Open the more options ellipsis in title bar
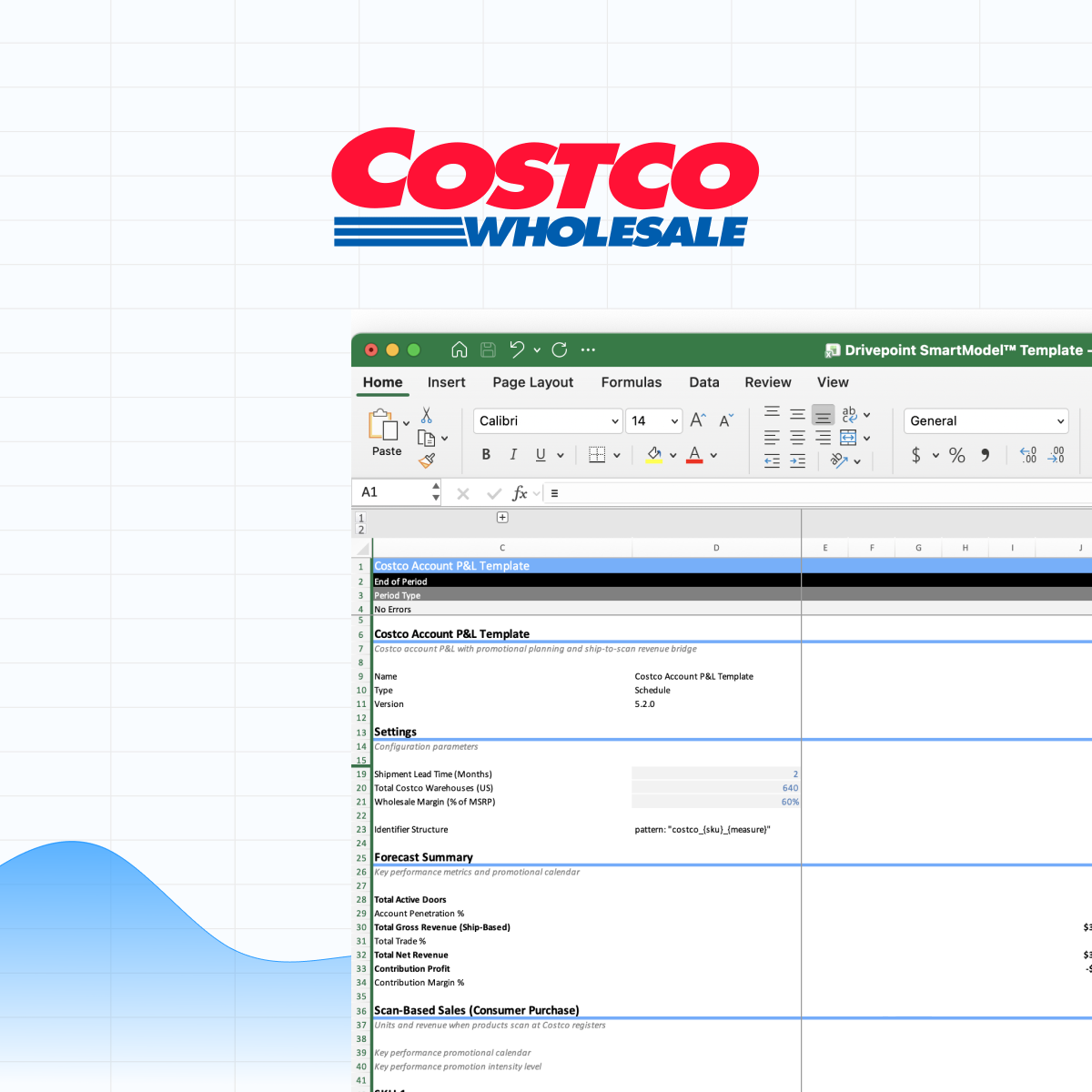Screen dimensions: 1092x1092 [588, 349]
